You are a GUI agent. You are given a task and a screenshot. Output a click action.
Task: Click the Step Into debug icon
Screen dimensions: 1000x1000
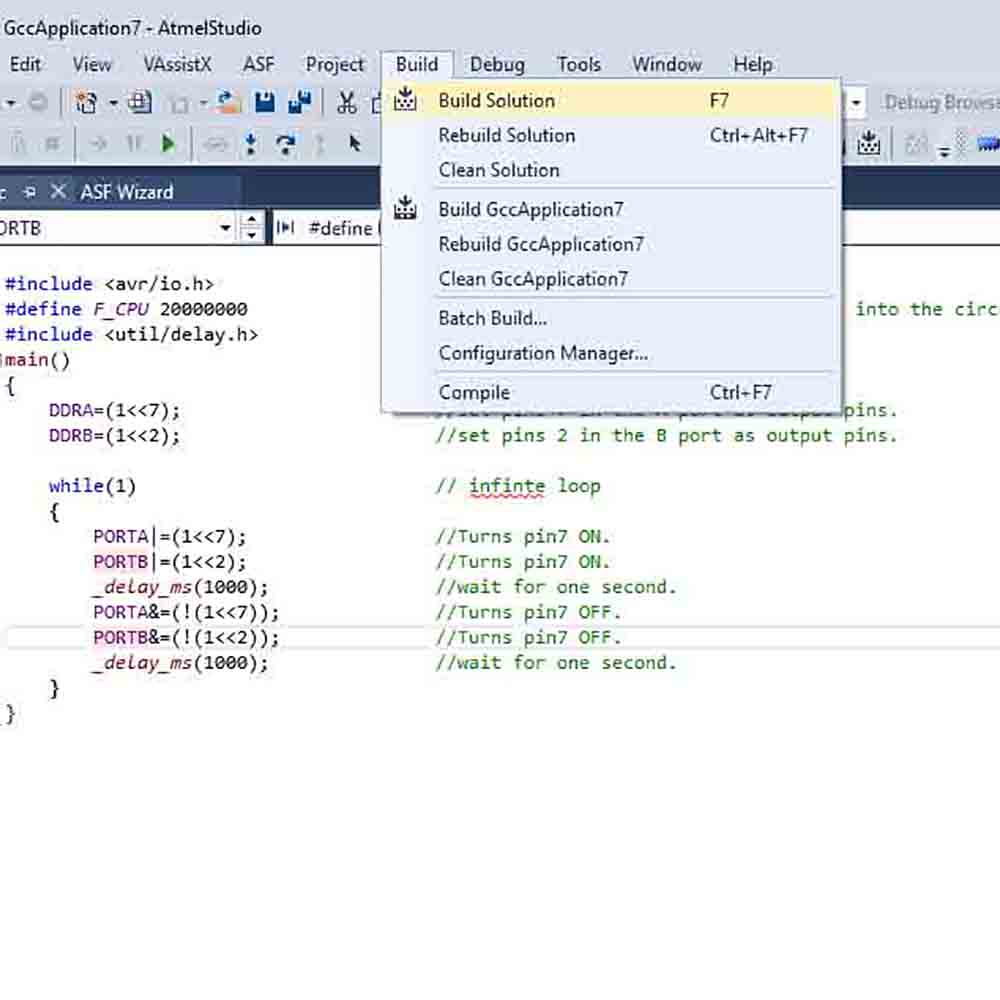[250, 145]
